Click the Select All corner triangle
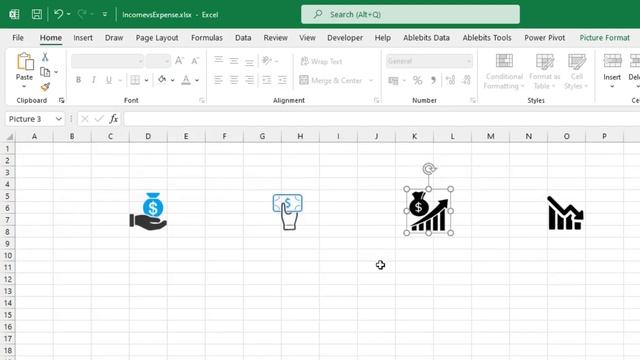The width and height of the screenshot is (640, 360). (9, 137)
